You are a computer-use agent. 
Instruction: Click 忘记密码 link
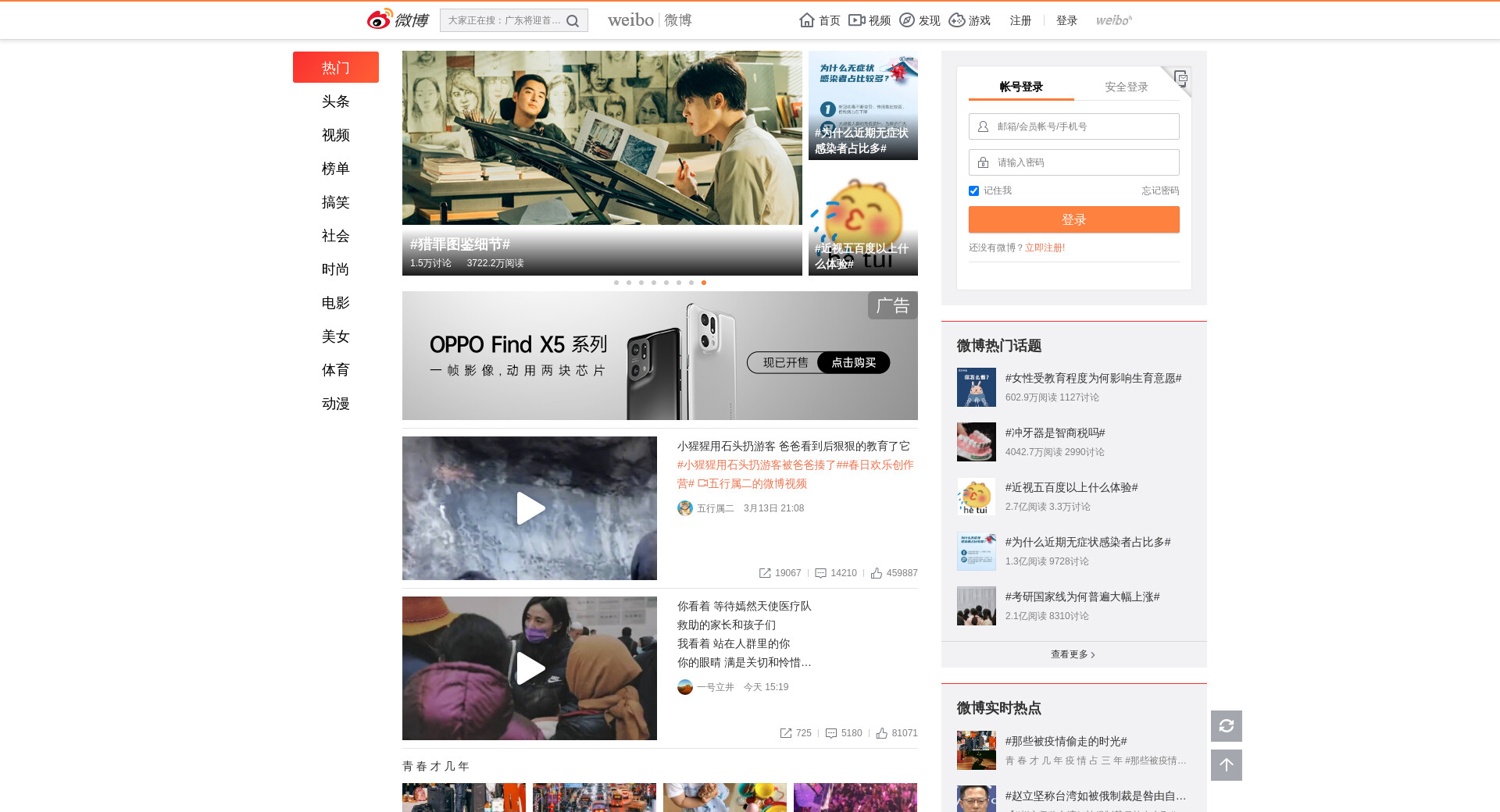tap(1160, 191)
